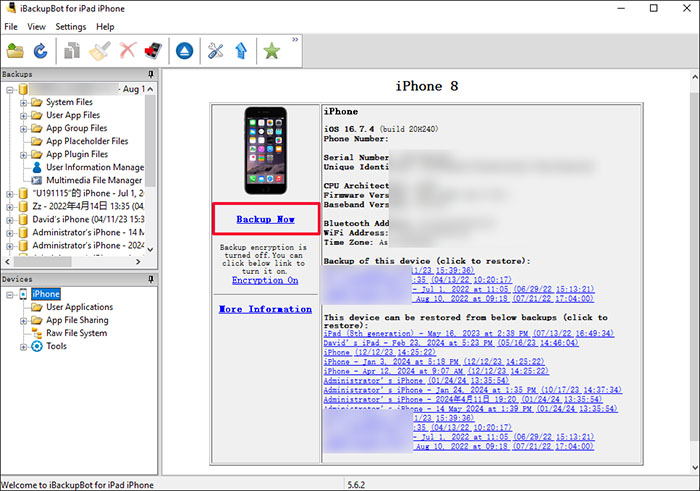Image resolution: width=700 pixels, height=491 pixels.
Task: Pin the Devices panel
Action: coord(151,279)
